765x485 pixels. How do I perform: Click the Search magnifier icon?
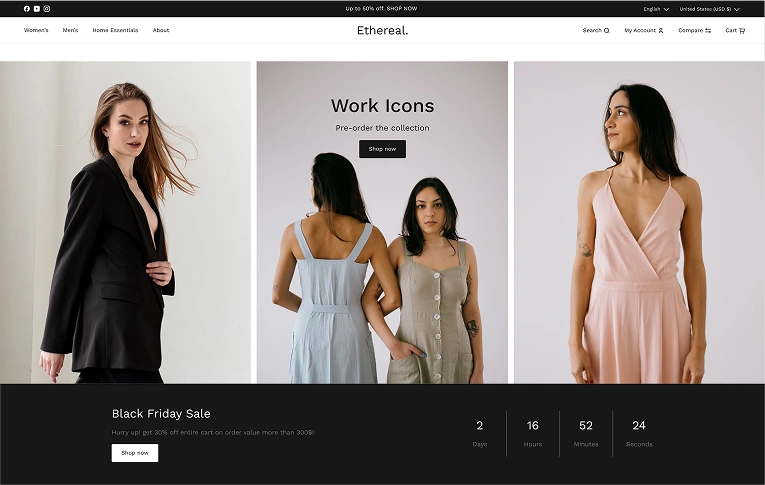(x=606, y=31)
